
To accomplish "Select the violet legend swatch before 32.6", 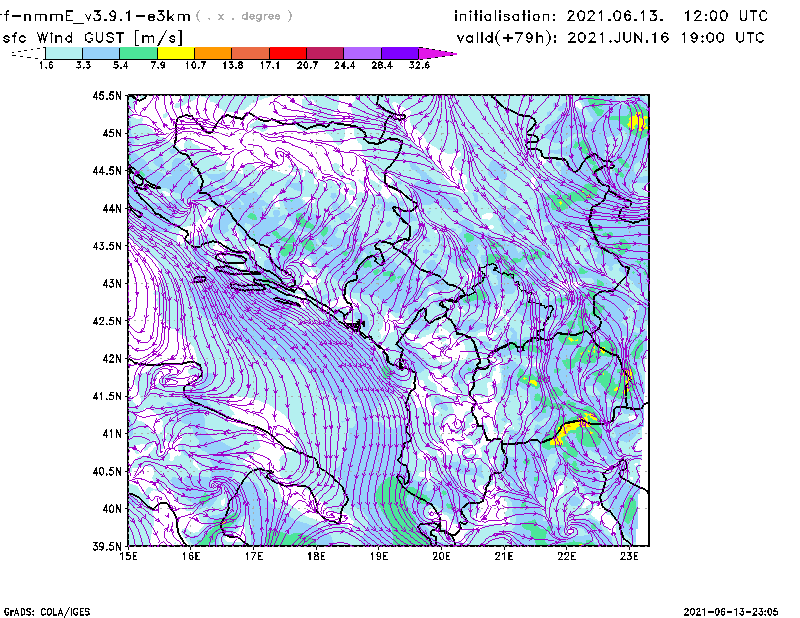I will click(x=400, y=53).
